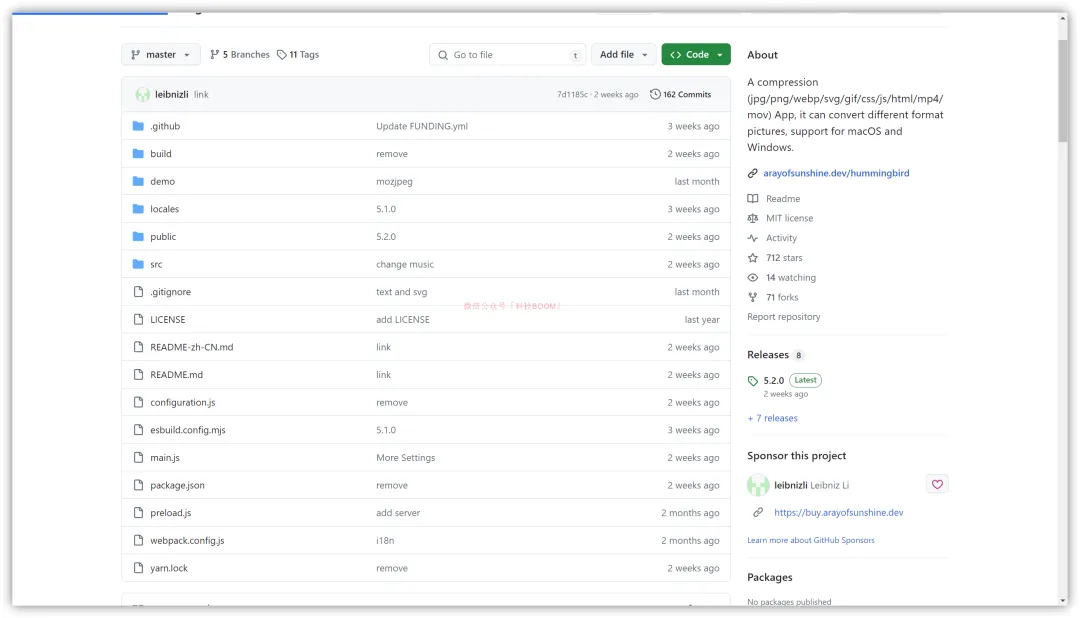Open the '5.2.0' commit on public folder
The width and height of the screenshot is (1080, 618).
(386, 236)
